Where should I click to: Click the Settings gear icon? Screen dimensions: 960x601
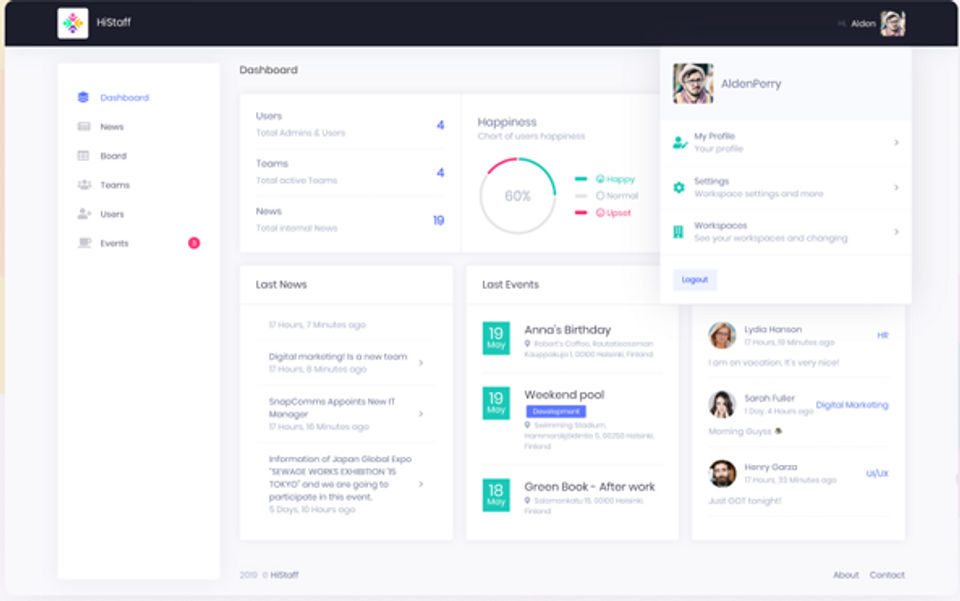[x=679, y=187]
